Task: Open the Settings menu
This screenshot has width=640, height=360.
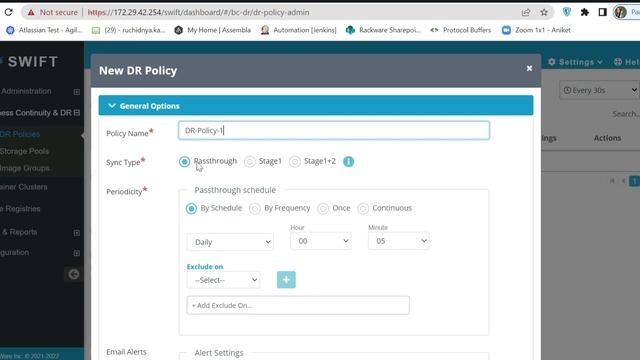Action: pos(576,62)
